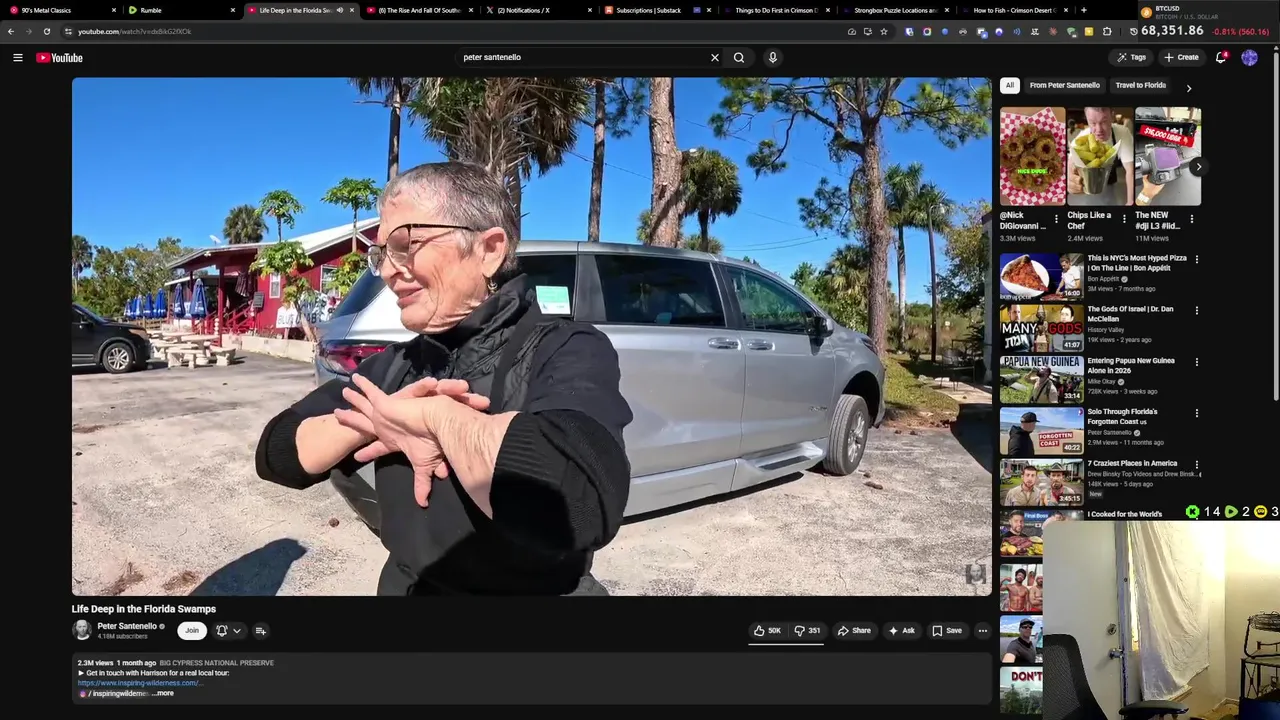Open Nick DiGiovanni onion rings Short

coord(1033,156)
